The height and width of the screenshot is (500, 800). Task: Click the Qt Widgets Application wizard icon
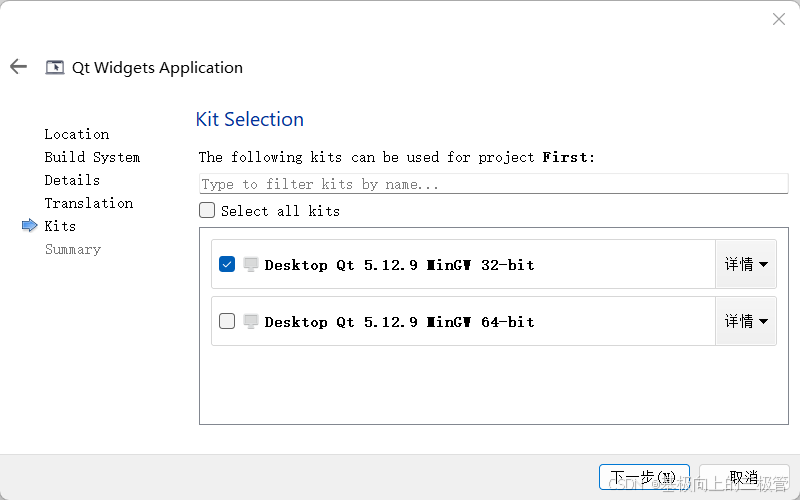click(x=55, y=67)
